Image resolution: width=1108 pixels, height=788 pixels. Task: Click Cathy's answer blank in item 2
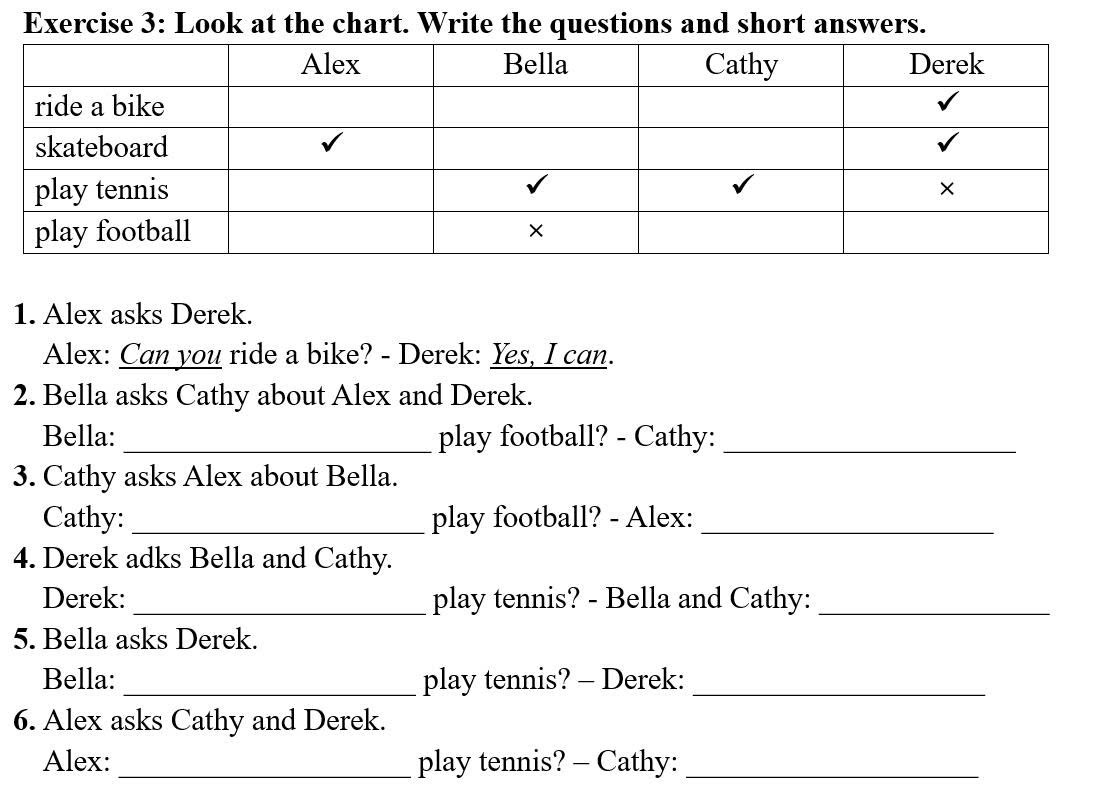click(869, 441)
